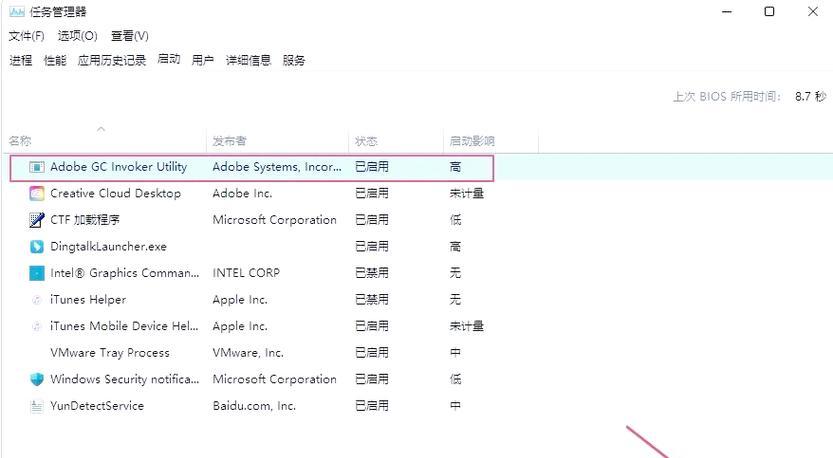Switch to the 服务 tab
Screen dimensions: 833x458
click(x=294, y=61)
